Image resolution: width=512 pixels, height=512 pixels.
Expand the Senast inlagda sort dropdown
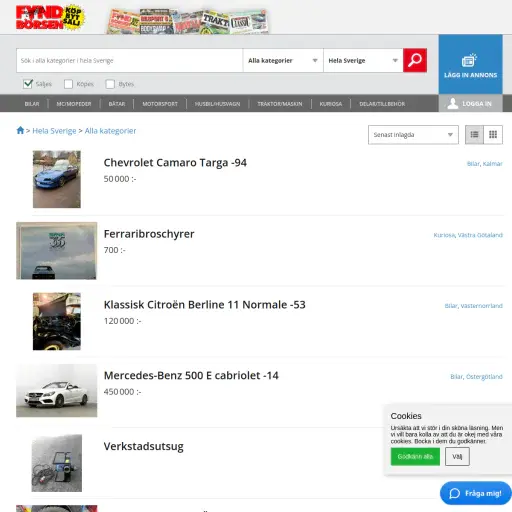tap(413, 135)
